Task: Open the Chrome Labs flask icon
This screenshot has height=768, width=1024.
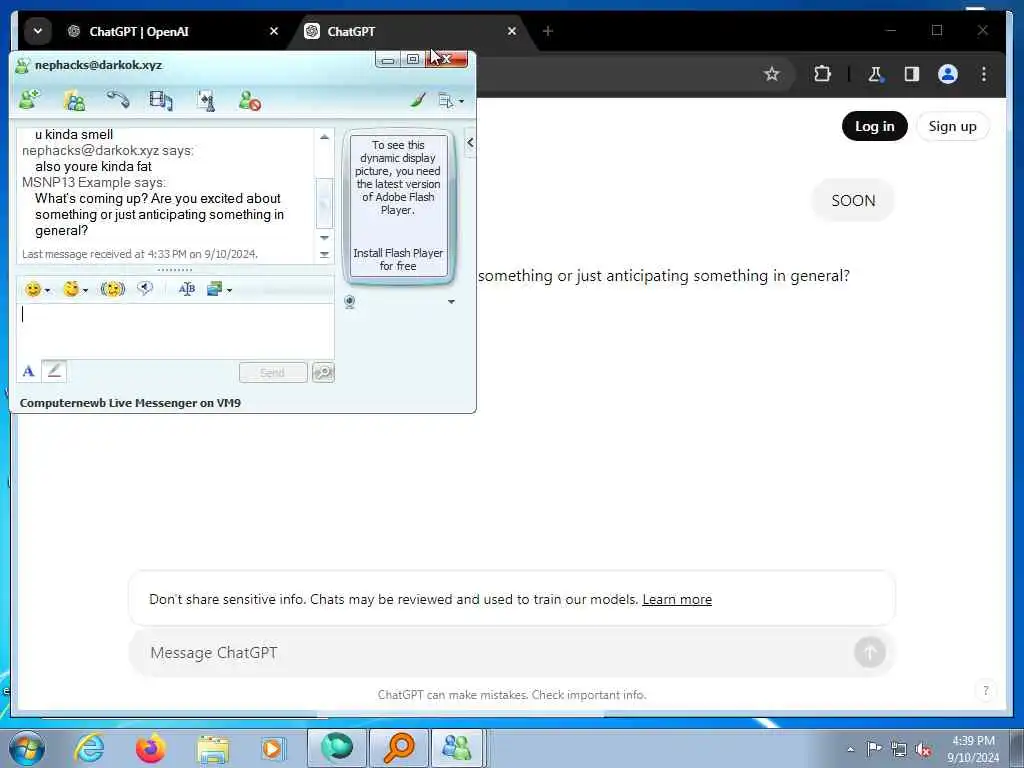Action: click(875, 74)
